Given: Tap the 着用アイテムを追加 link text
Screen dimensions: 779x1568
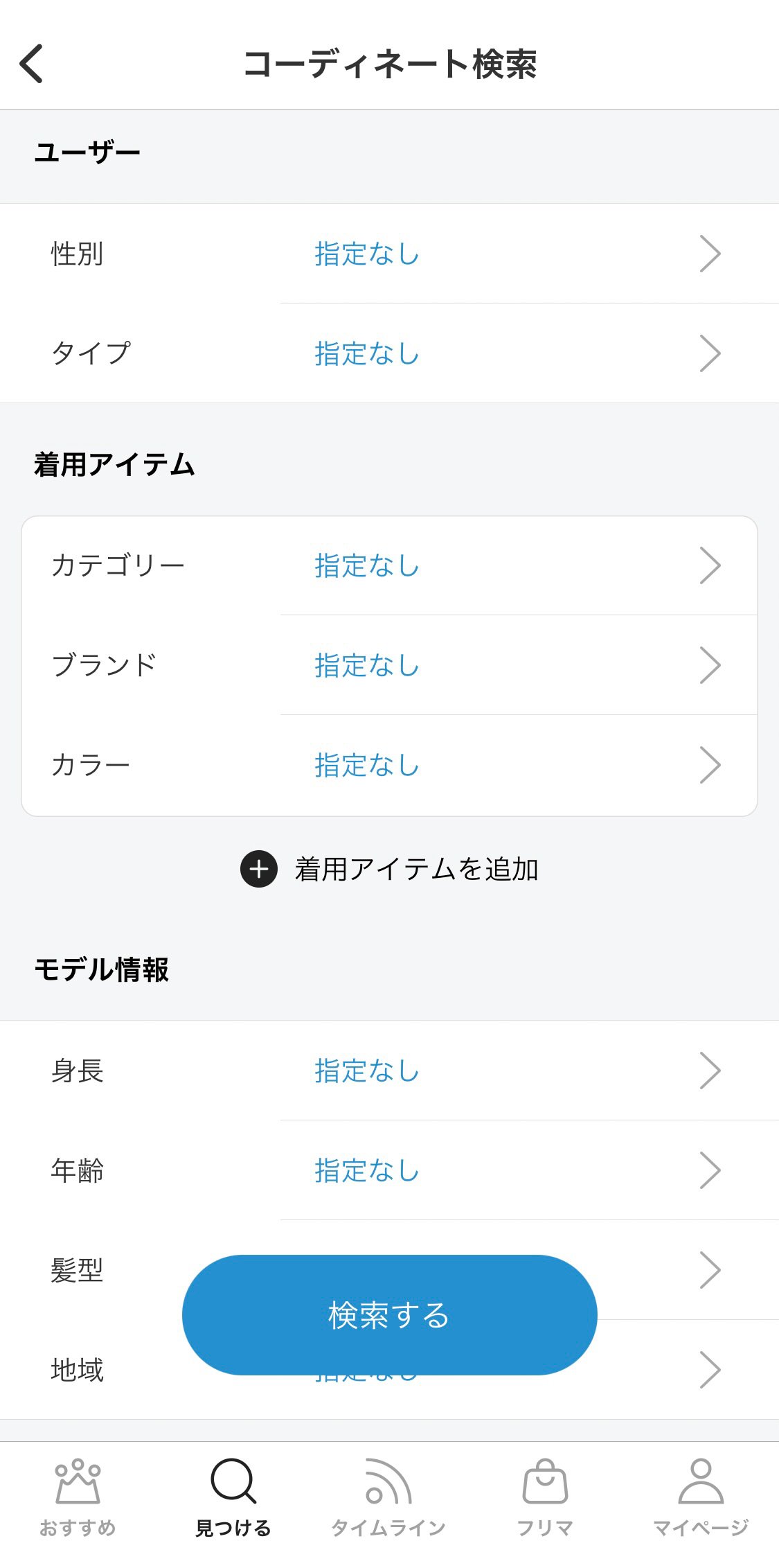Looking at the screenshot, I should coord(416,869).
